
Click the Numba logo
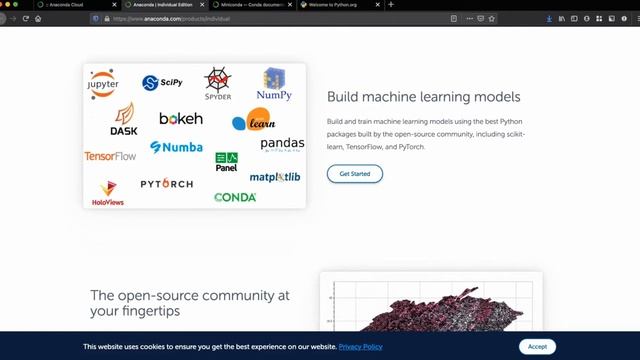click(x=176, y=147)
